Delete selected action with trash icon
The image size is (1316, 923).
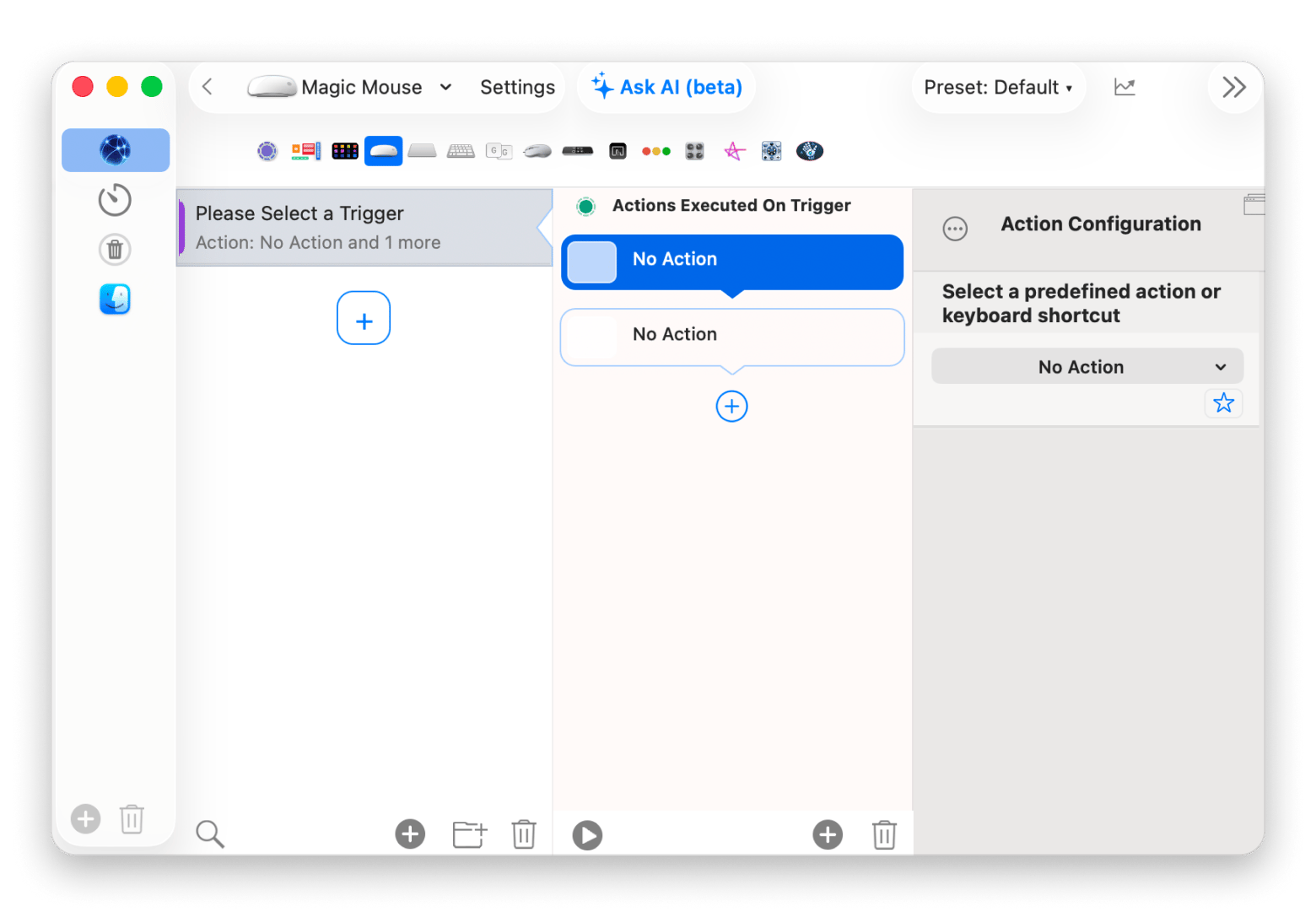click(884, 834)
